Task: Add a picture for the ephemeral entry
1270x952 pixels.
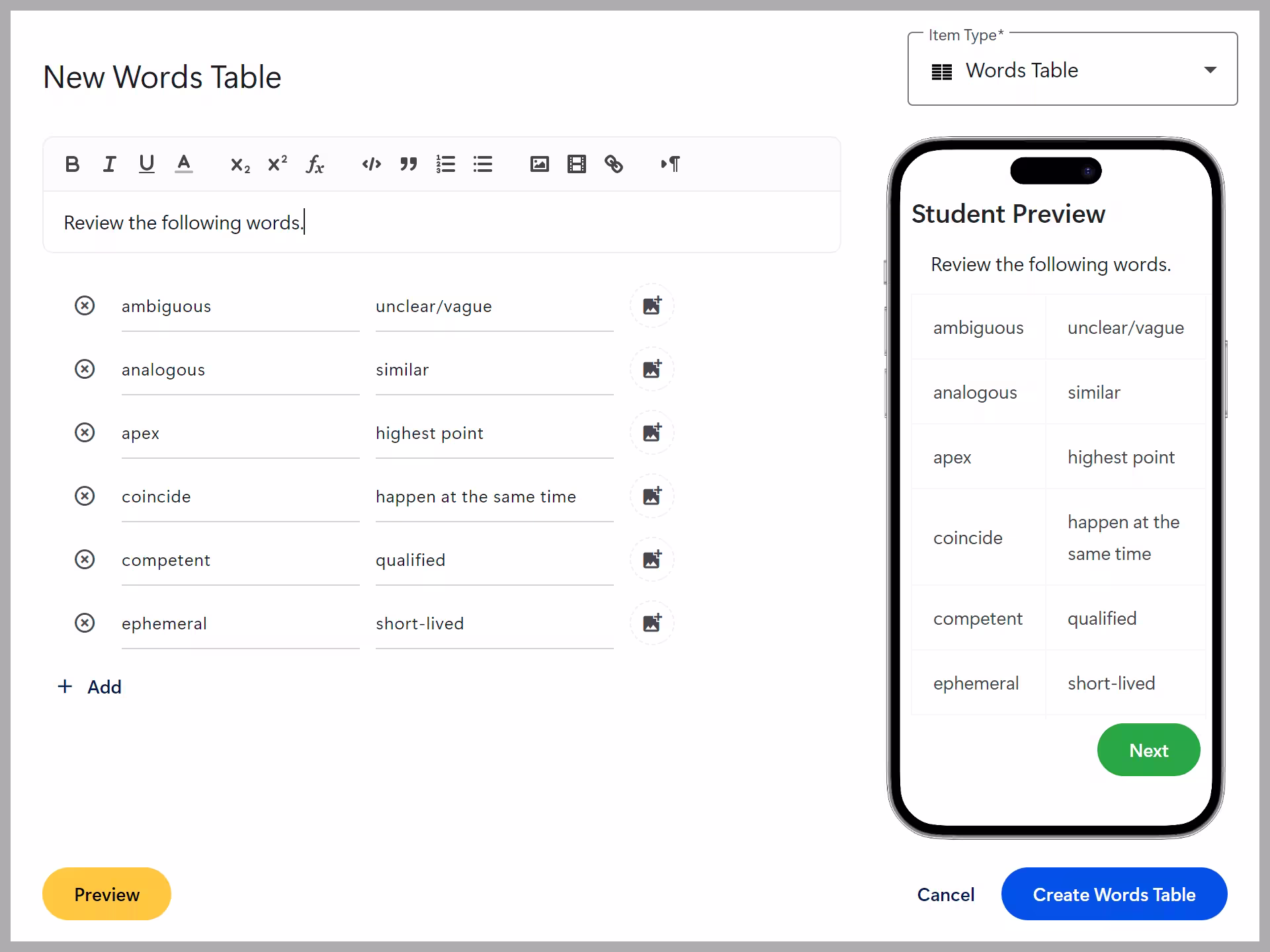Action: point(652,623)
